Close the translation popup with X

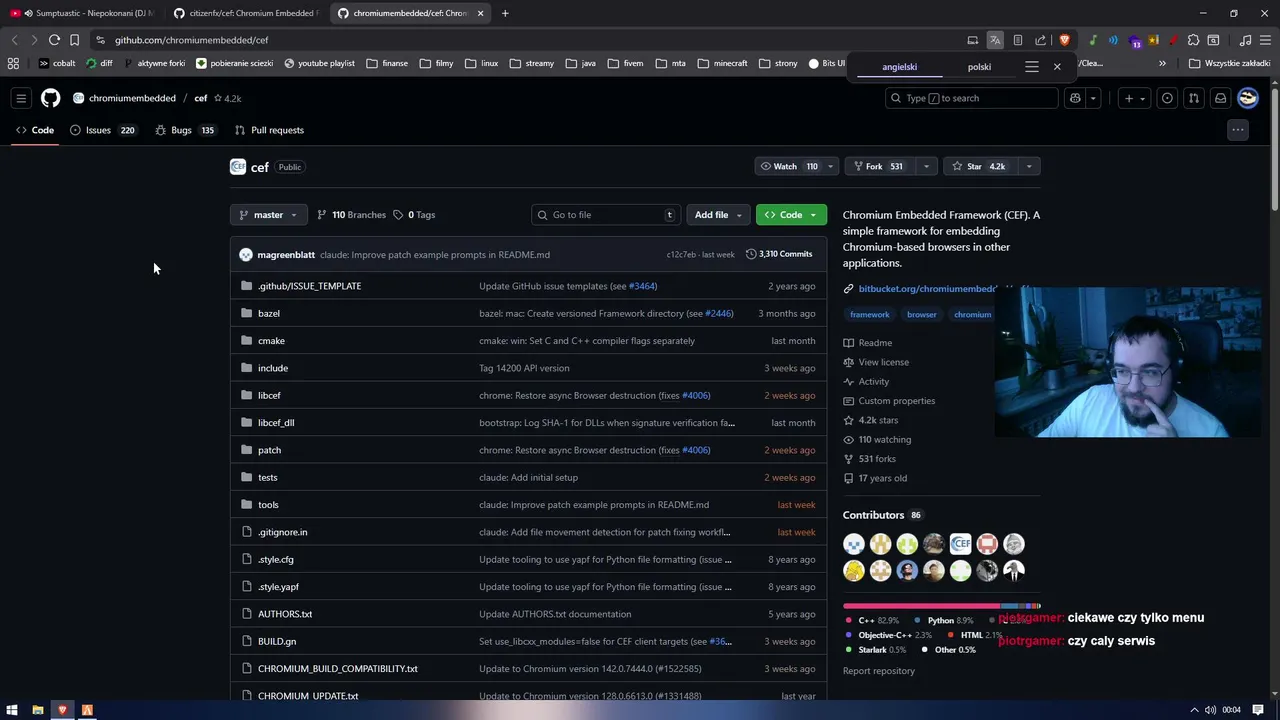pyautogui.click(x=1057, y=67)
